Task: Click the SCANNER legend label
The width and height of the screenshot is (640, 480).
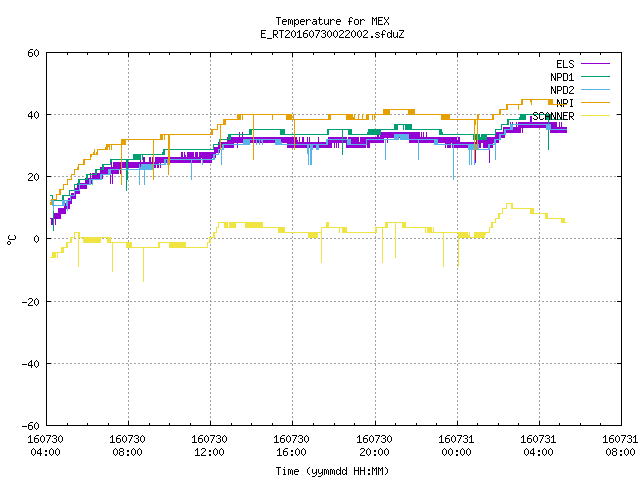Action: click(553, 116)
